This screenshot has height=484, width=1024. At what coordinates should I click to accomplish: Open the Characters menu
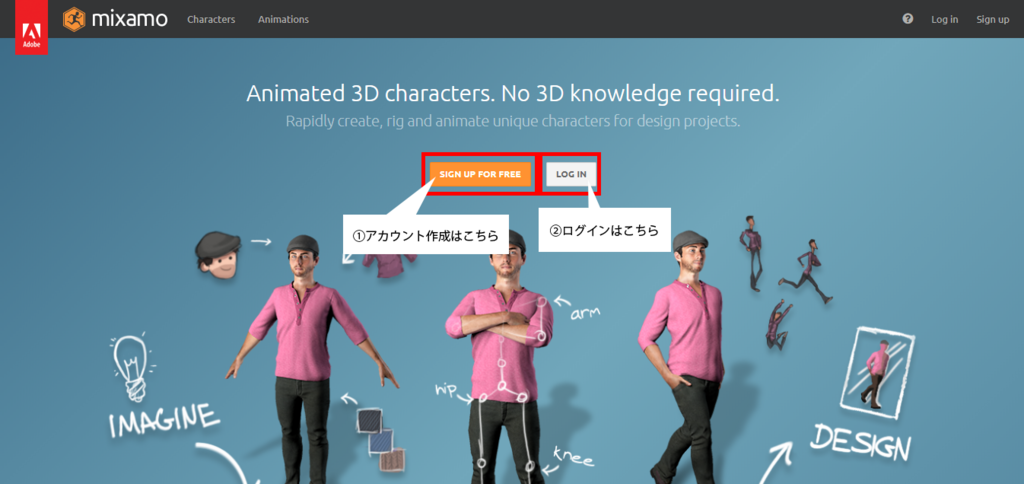pos(211,20)
